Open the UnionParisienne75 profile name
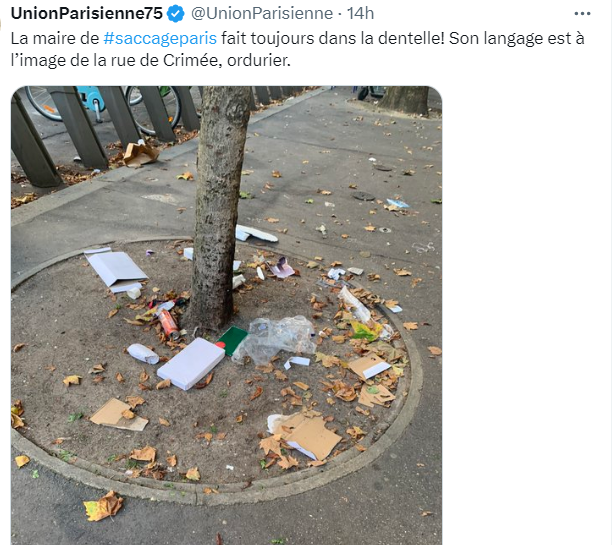616x545 pixels. pos(87,13)
